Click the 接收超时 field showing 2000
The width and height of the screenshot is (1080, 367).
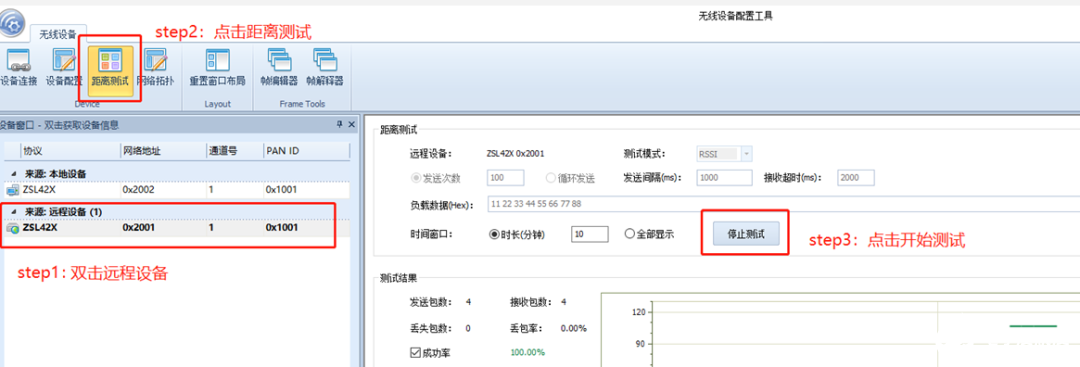coord(856,178)
